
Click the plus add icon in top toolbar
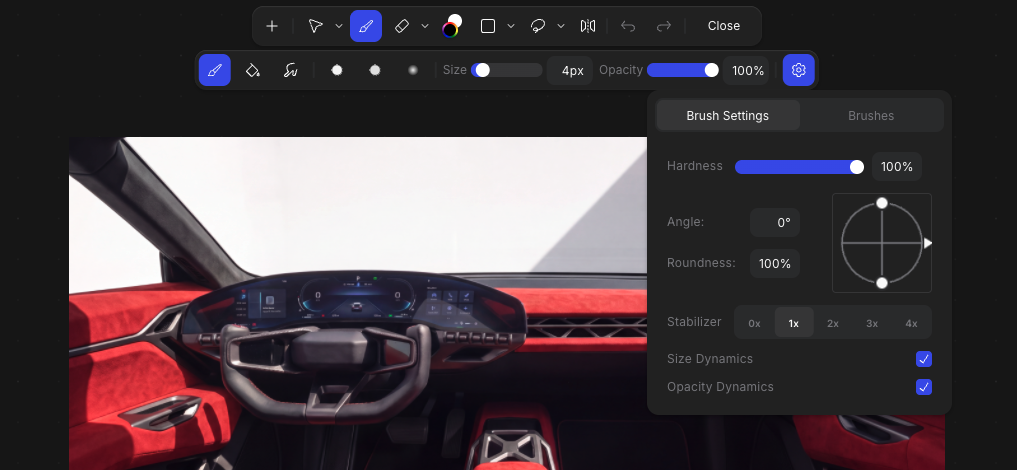pyautogui.click(x=272, y=26)
